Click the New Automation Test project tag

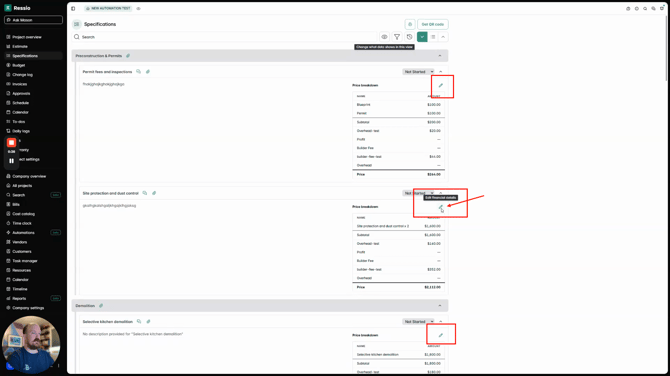pyautogui.click(x=108, y=9)
